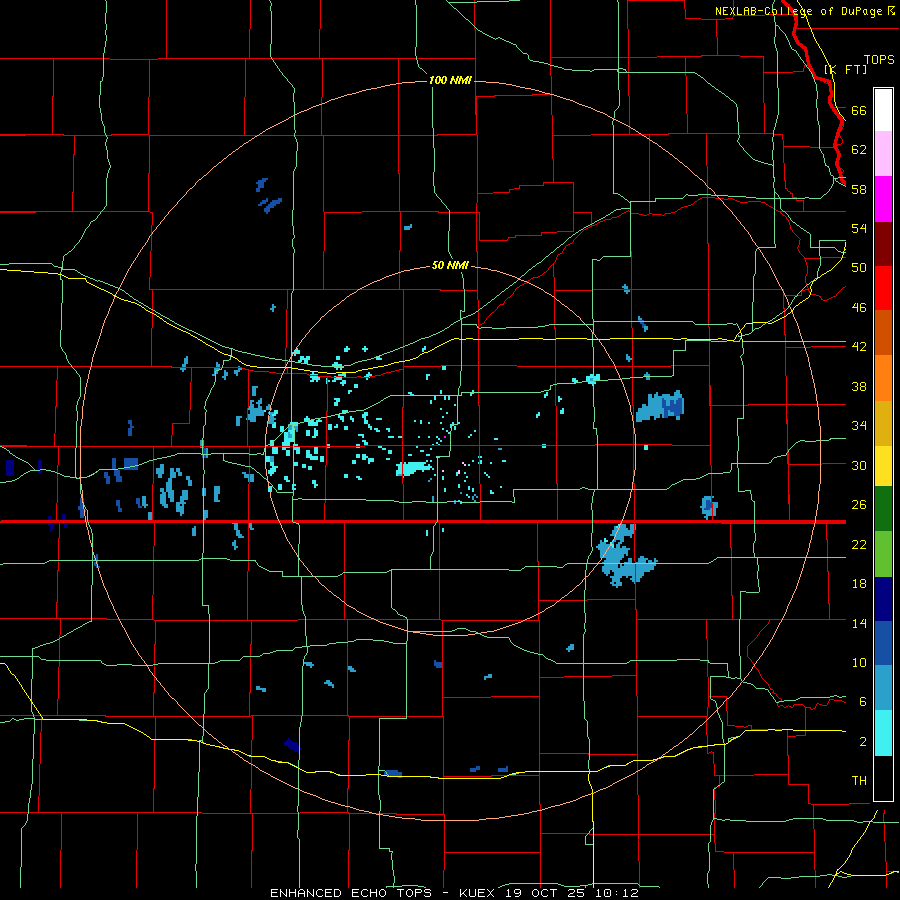Click the 2 legend value
900x900 pixels.
[863, 741]
